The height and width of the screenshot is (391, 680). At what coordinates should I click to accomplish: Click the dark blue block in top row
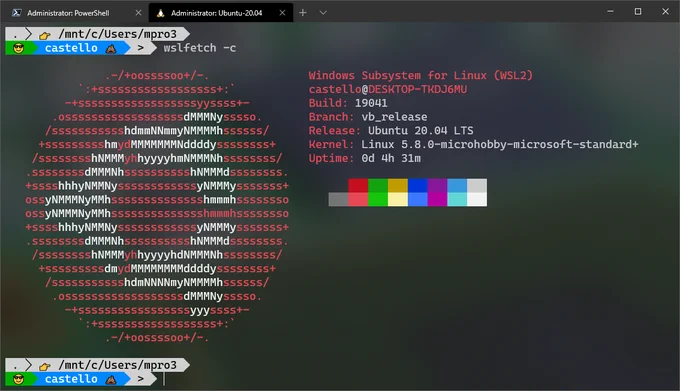418,185
